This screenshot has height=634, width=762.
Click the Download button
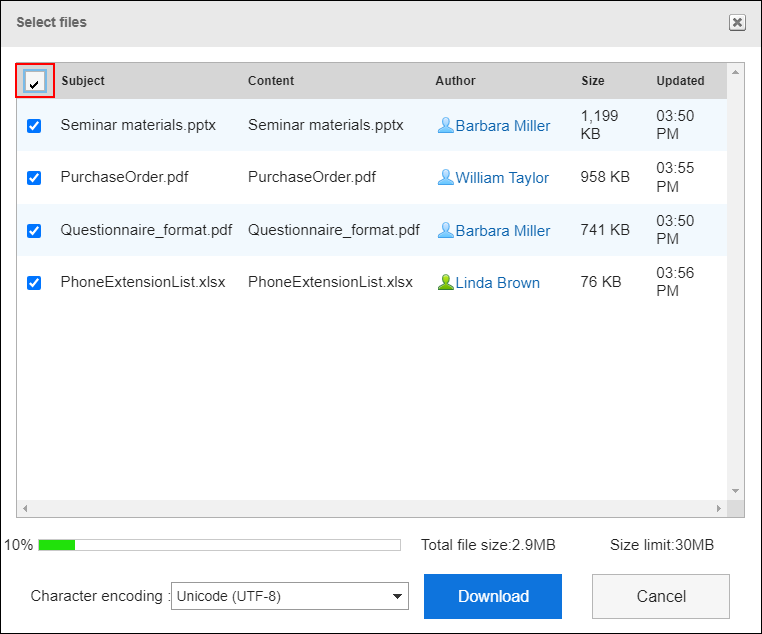[x=492, y=596]
